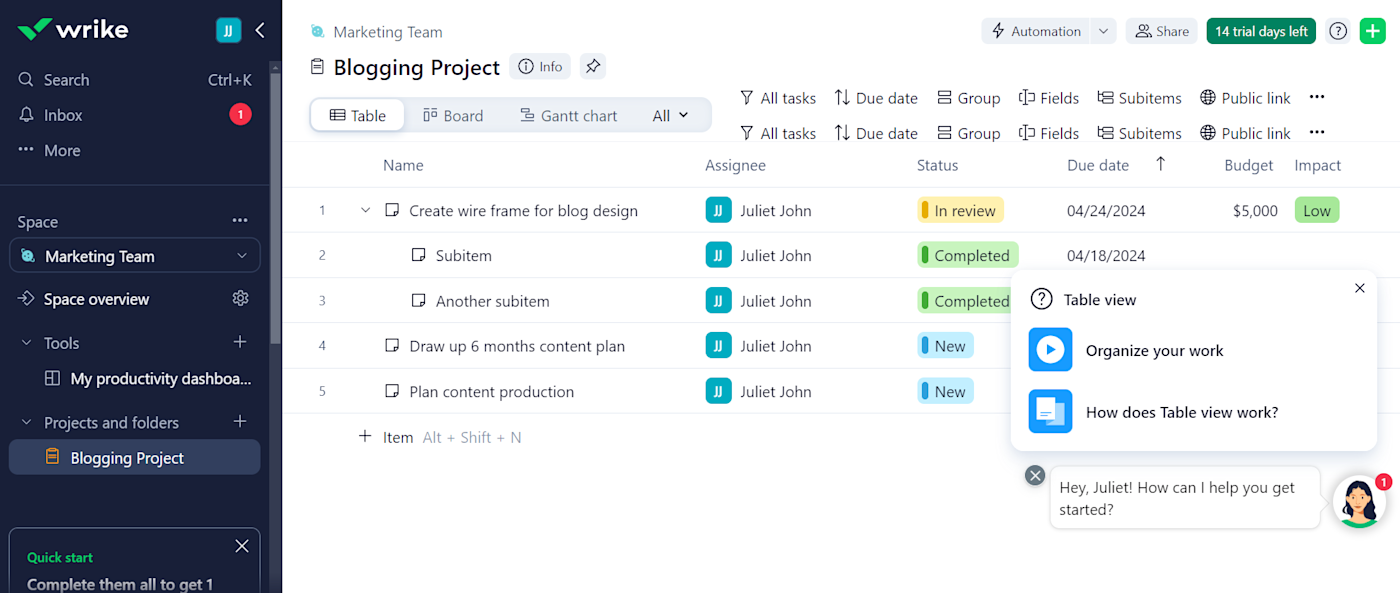Open the JJ profile avatar in sidebar header
Viewport: 1400px width, 593px height.
pos(229,30)
